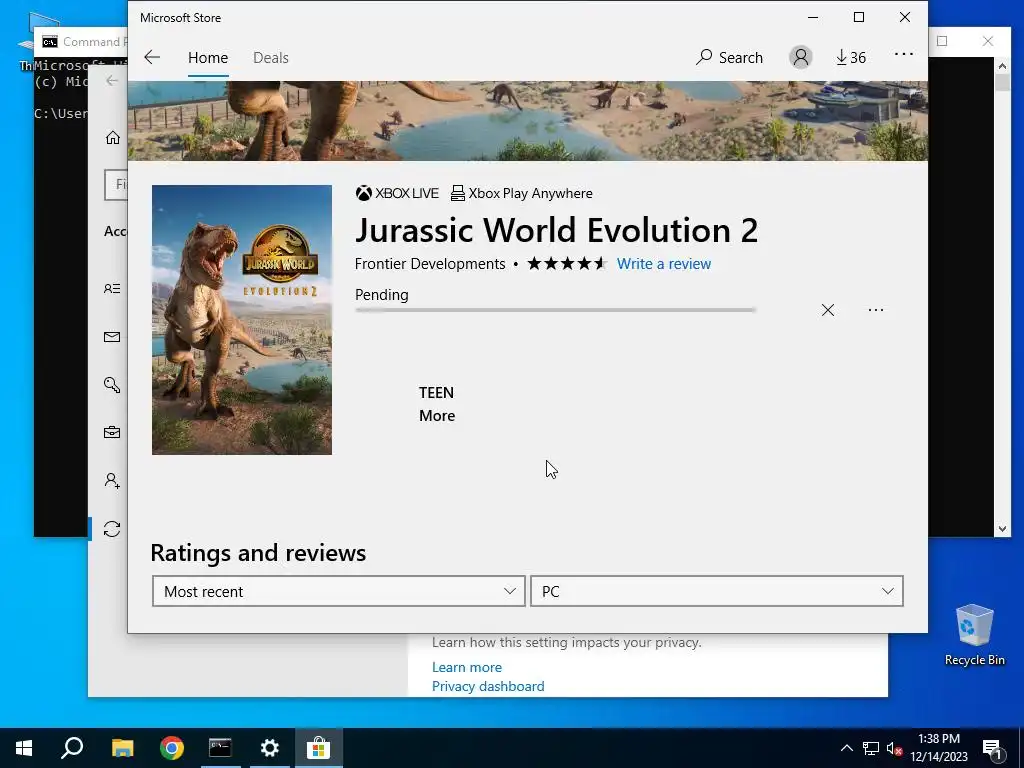Image resolution: width=1024 pixels, height=768 pixels.
Task: Open Learn more link in Settings
Action: click(x=466, y=667)
